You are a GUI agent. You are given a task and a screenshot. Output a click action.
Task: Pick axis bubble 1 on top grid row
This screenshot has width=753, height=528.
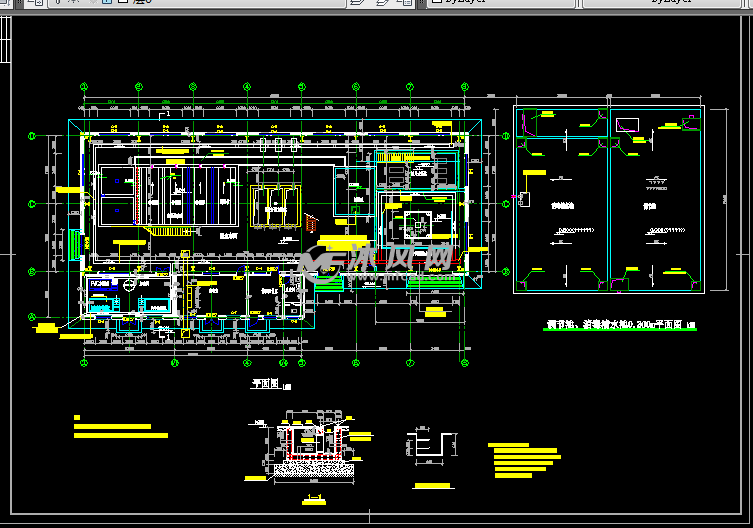point(84,87)
